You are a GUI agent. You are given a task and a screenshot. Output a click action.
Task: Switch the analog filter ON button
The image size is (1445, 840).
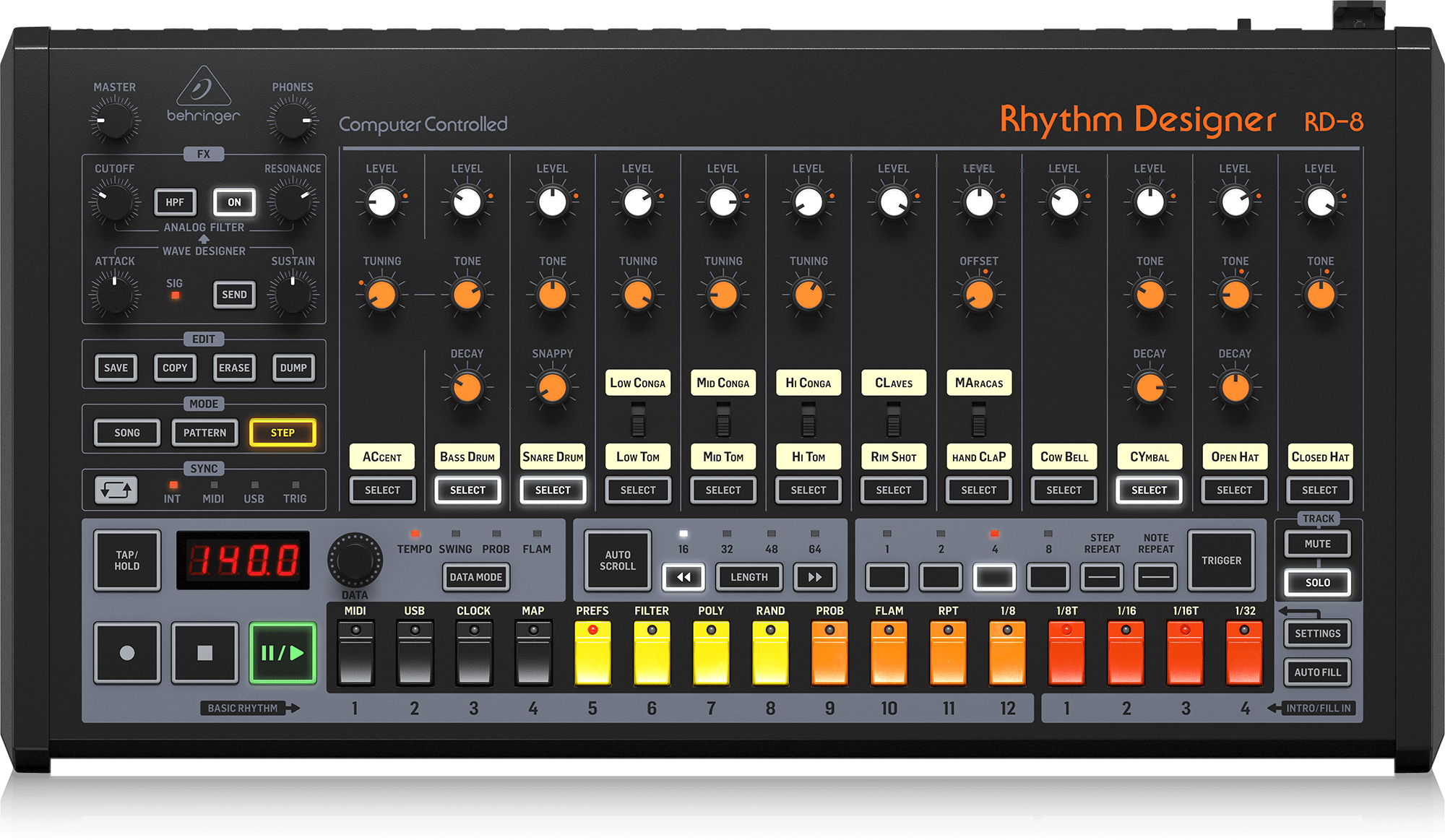point(233,202)
